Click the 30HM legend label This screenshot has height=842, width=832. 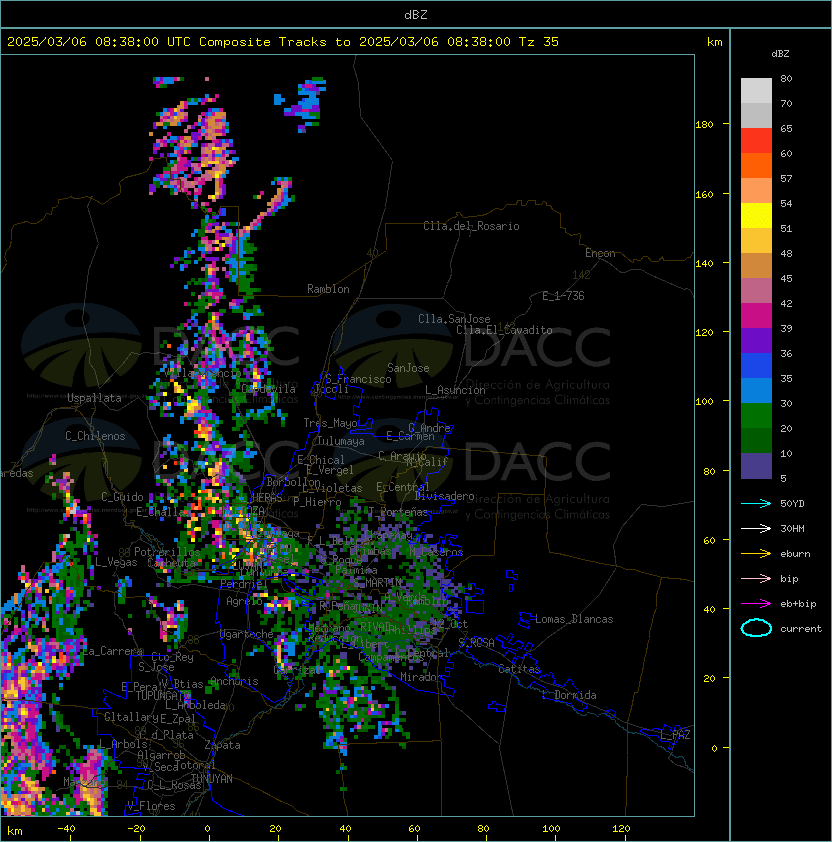click(792, 528)
